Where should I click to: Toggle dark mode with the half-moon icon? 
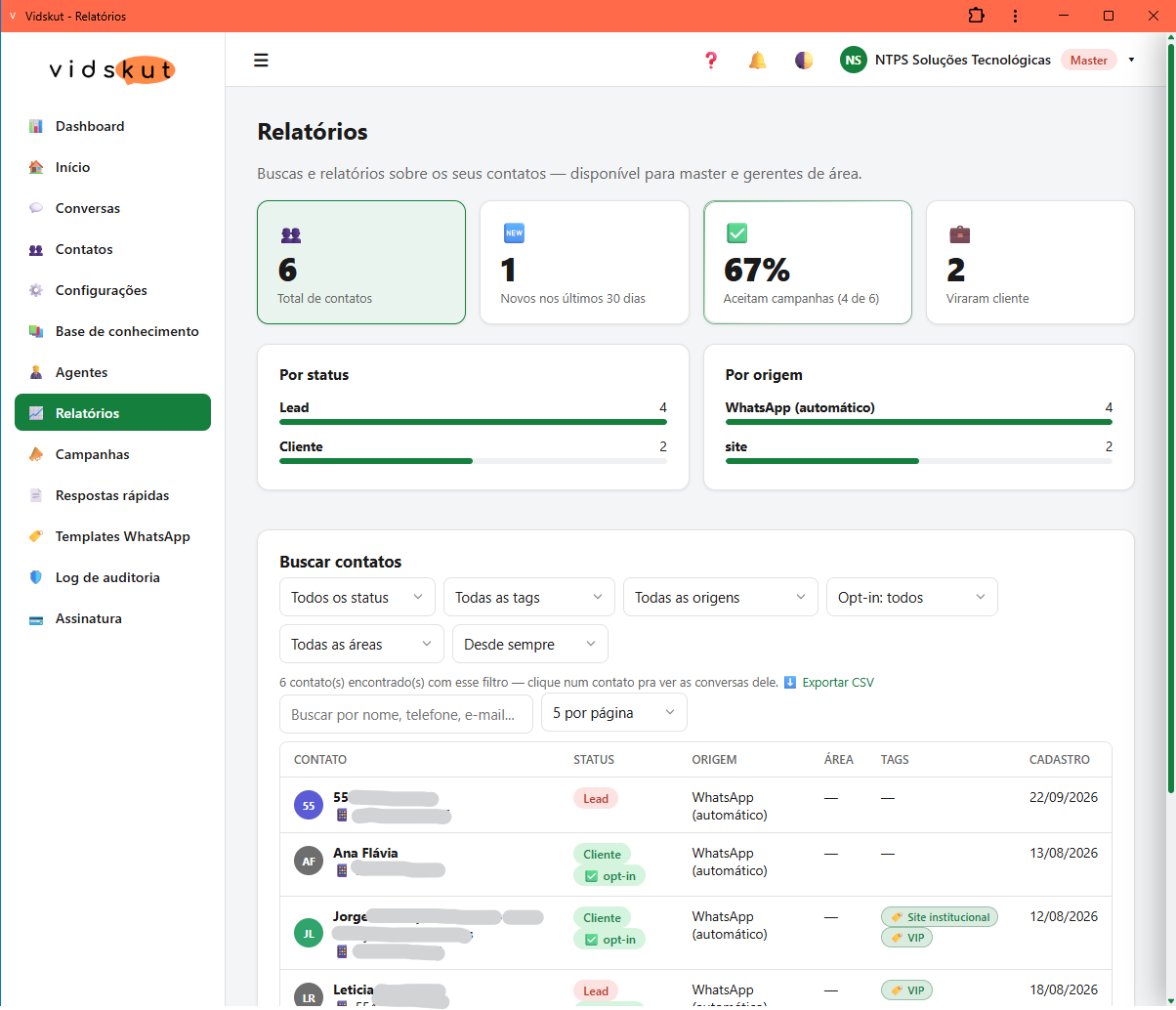[x=804, y=61]
